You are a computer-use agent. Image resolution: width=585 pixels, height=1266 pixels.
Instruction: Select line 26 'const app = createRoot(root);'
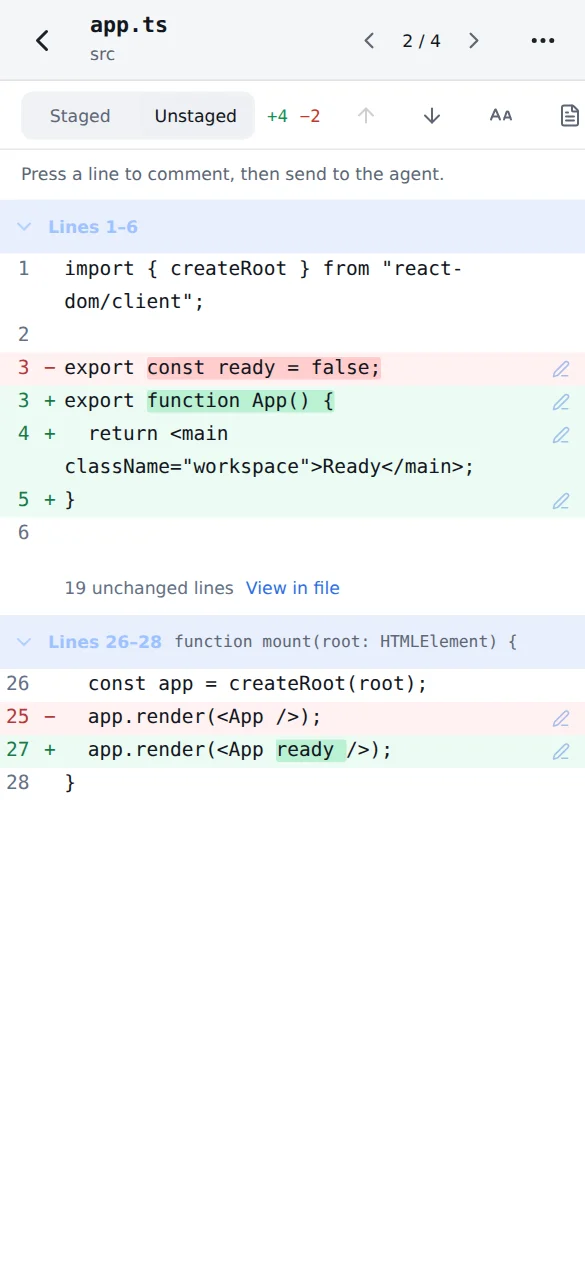coord(292,685)
